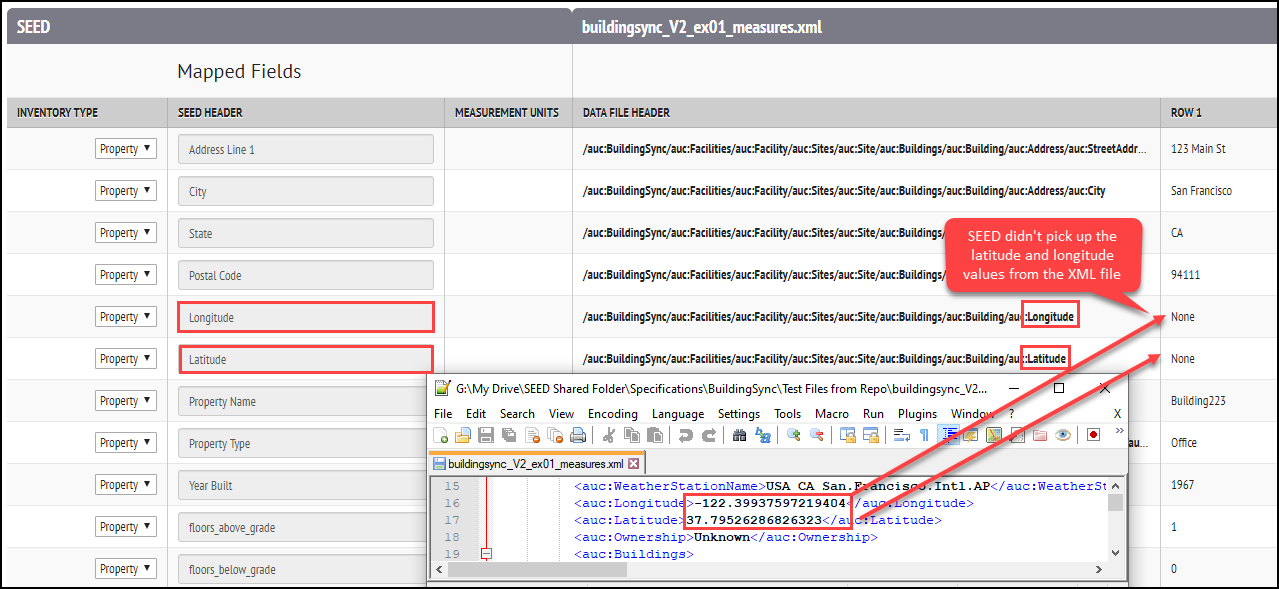Screen dimensions: 1279x589
Task: Open the Replace dialog icon
Action: point(761,435)
